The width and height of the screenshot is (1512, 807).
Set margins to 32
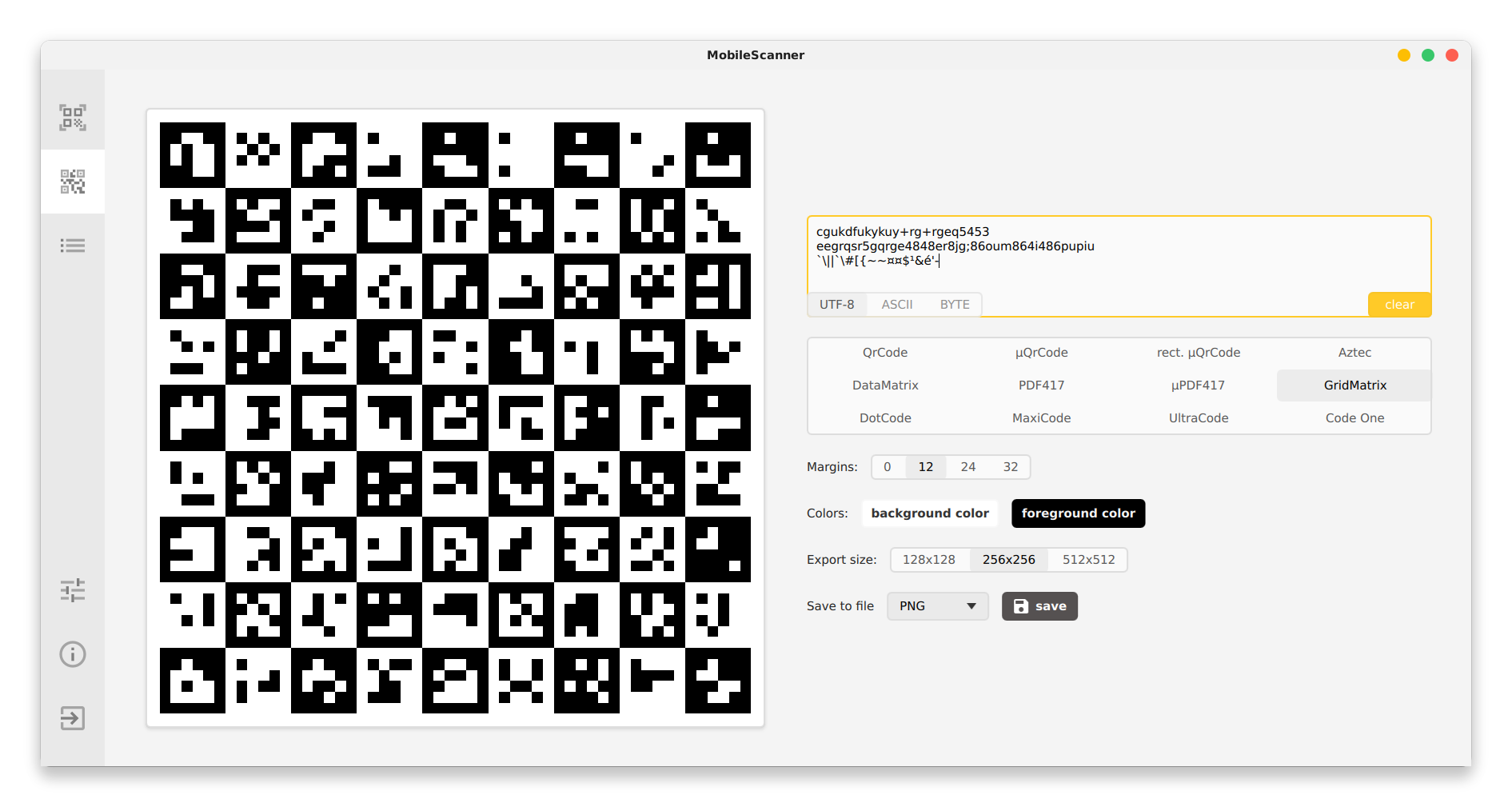pyautogui.click(x=1011, y=467)
